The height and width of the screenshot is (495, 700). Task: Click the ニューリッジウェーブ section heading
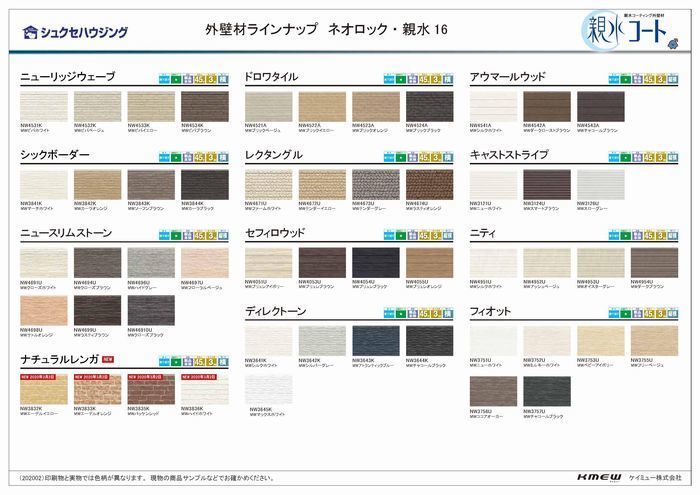68,77
